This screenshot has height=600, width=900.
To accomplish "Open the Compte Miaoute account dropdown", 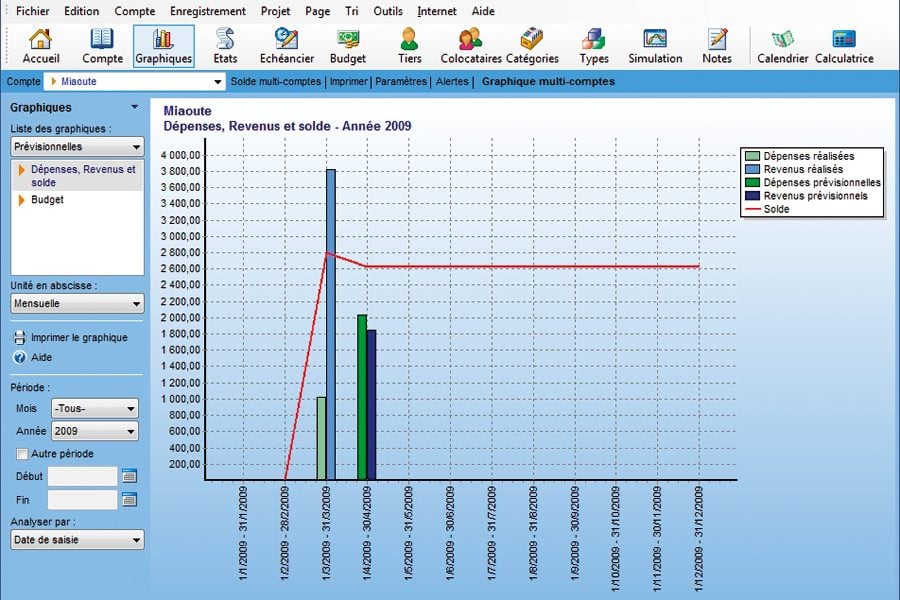I will (134, 82).
